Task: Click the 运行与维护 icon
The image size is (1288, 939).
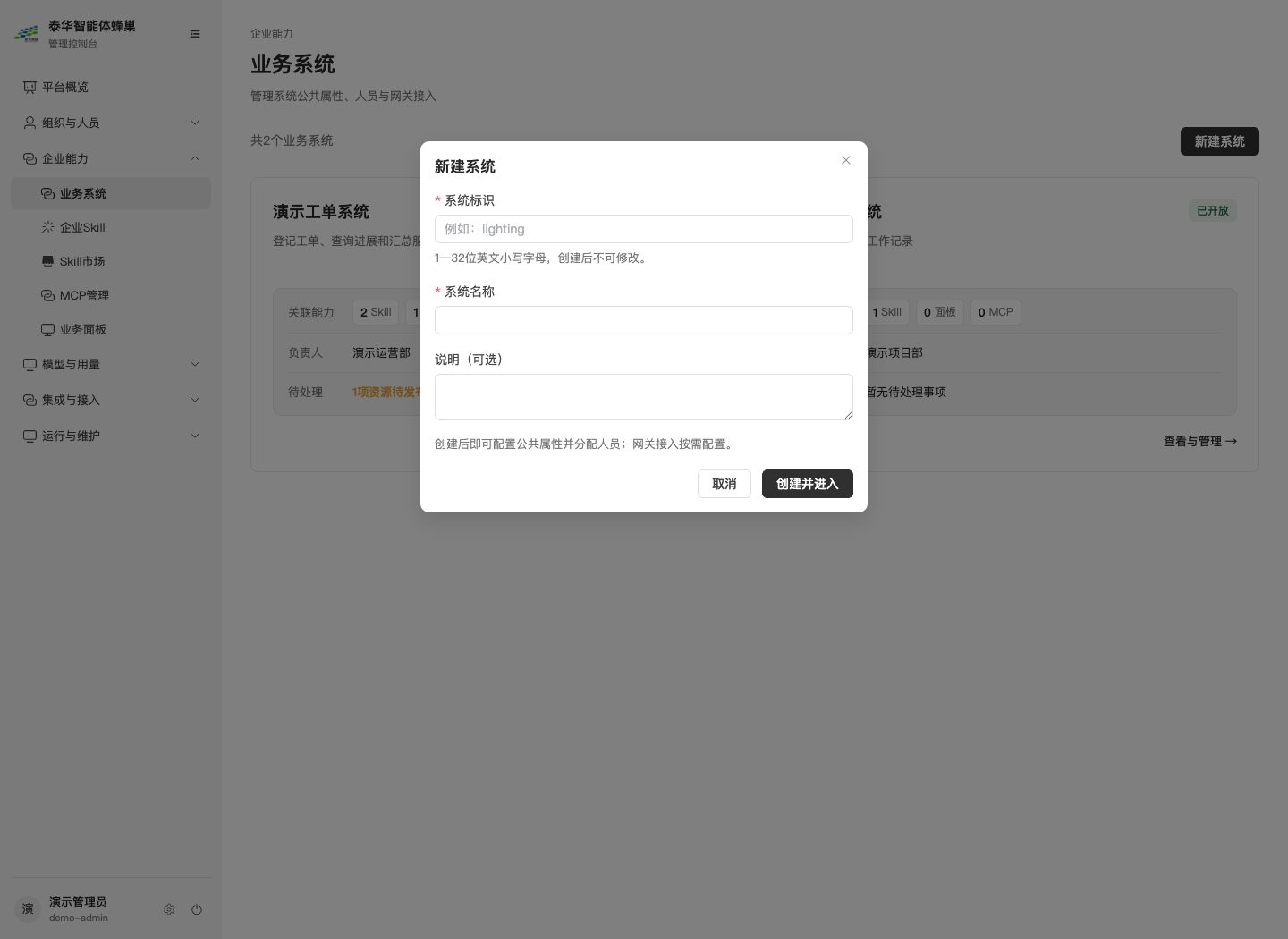Action: 30,436
